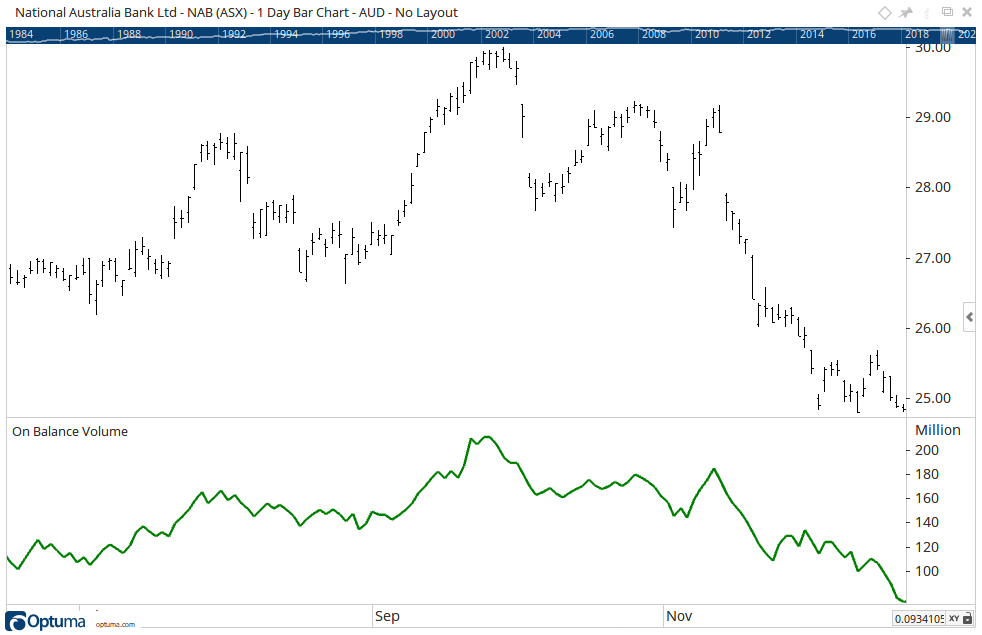Close the NAB chart with the X
The image size is (982, 635).
967,13
